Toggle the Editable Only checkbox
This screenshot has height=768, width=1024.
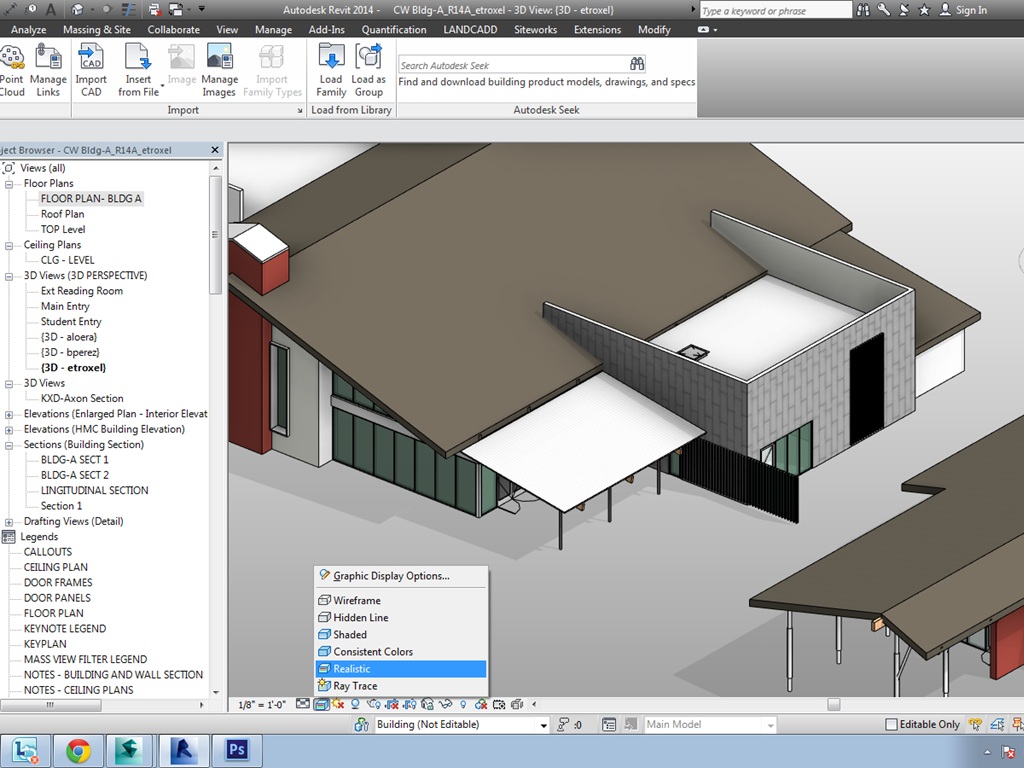tap(892, 725)
